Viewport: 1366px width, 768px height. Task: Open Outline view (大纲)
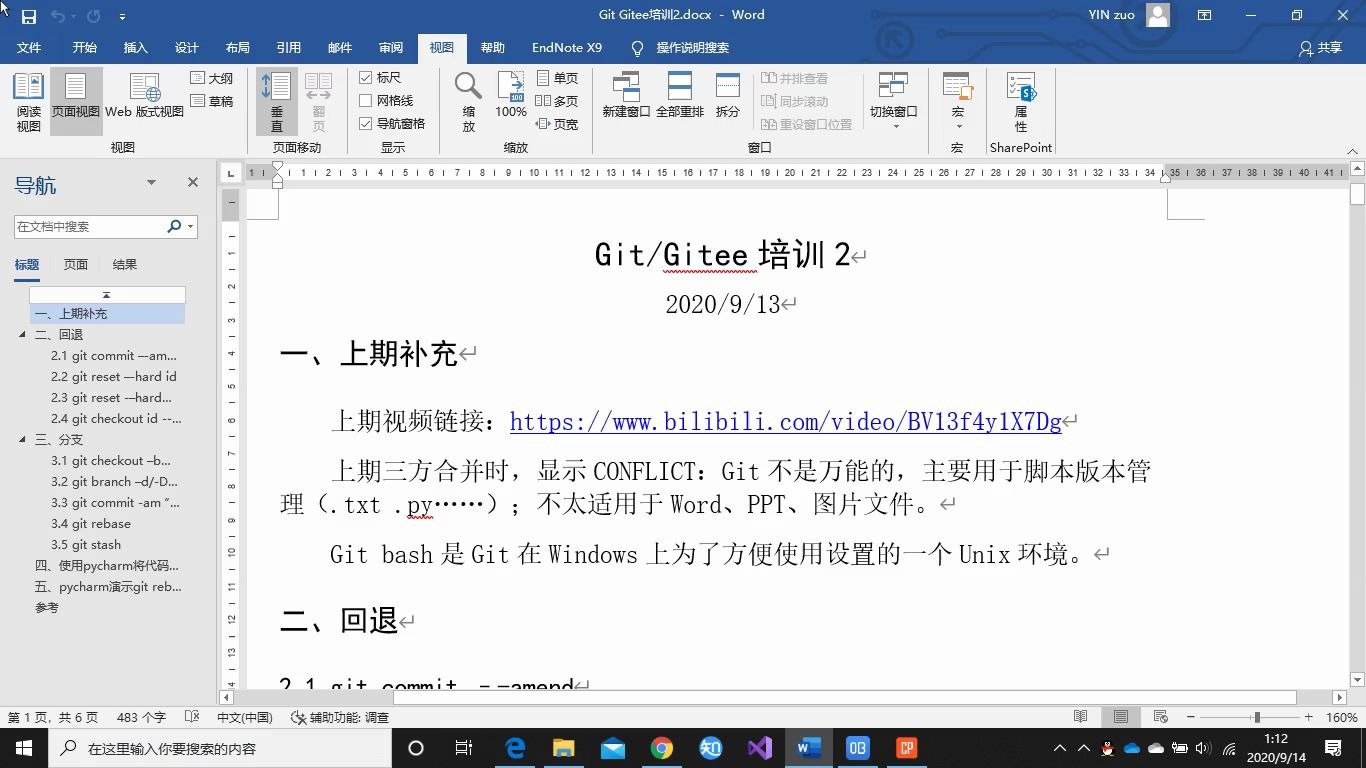(x=212, y=78)
